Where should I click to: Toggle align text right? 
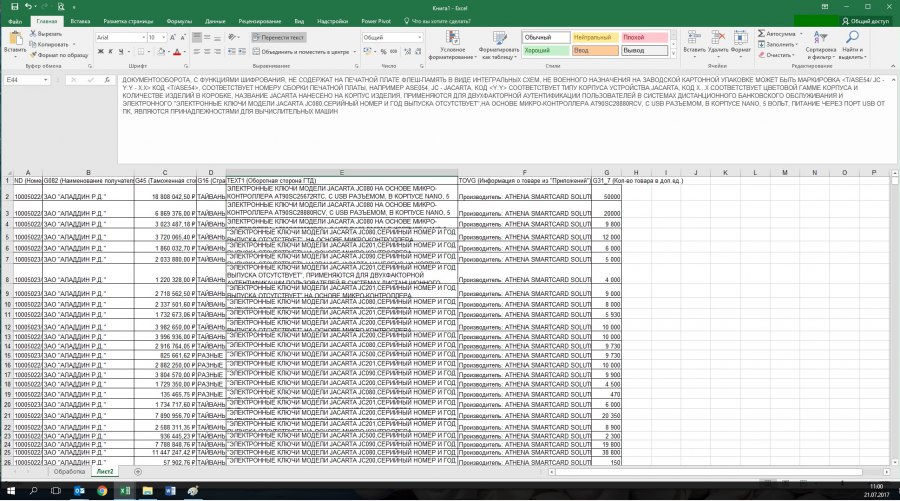click(x=218, y=52)
